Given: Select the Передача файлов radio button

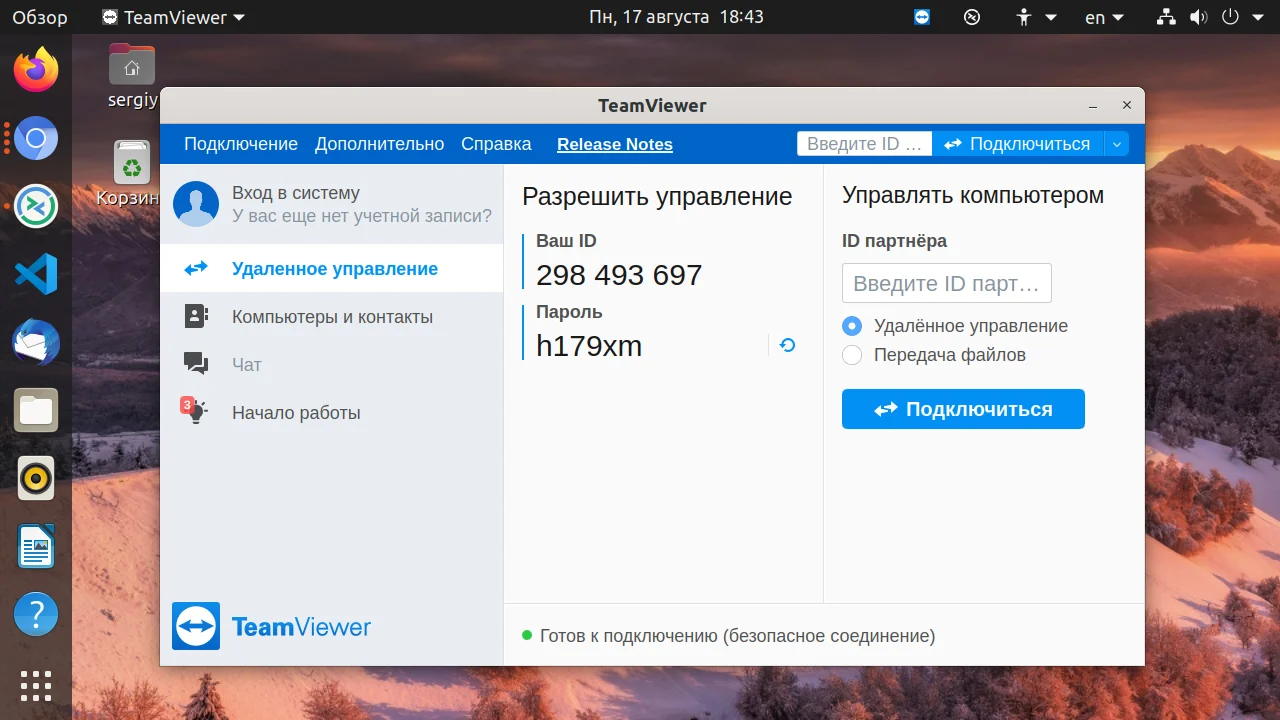Looking at the screenshot, I should (852, 355).
